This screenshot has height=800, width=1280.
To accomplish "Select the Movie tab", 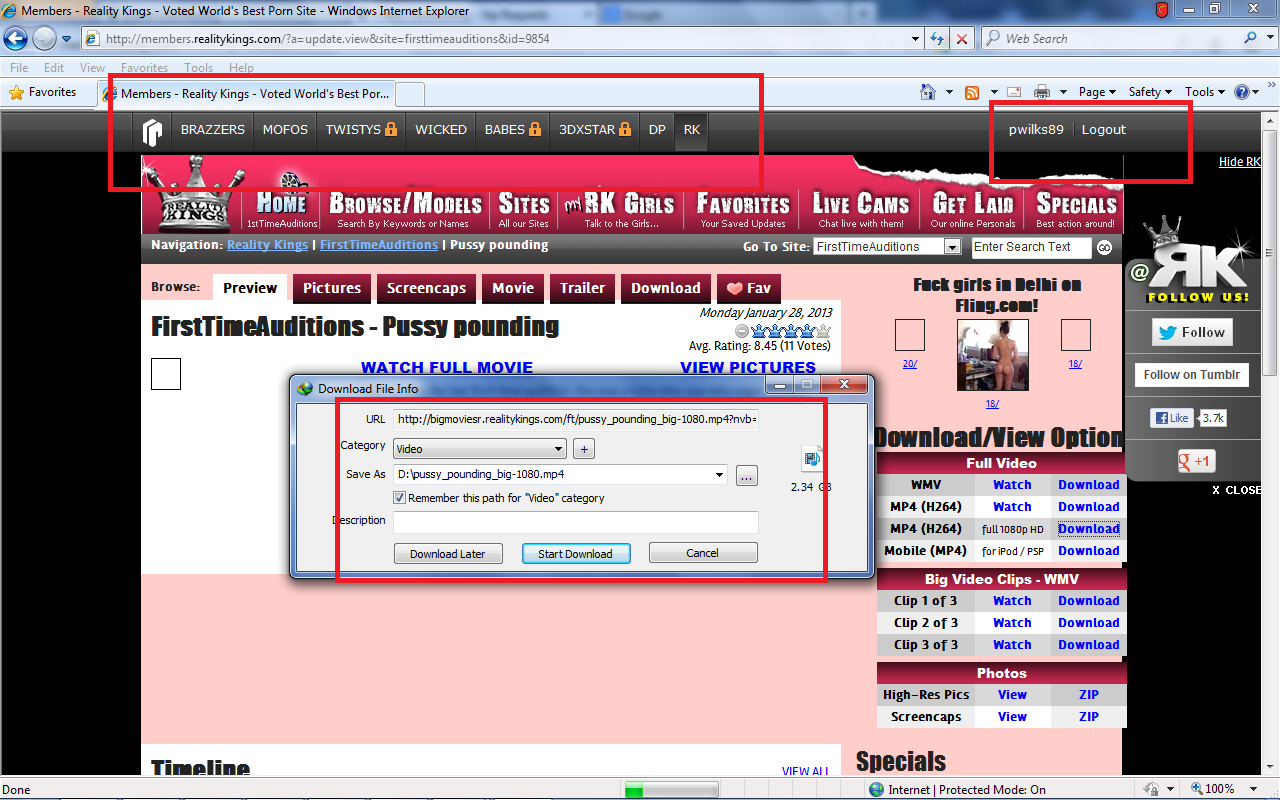I will 513,288.
